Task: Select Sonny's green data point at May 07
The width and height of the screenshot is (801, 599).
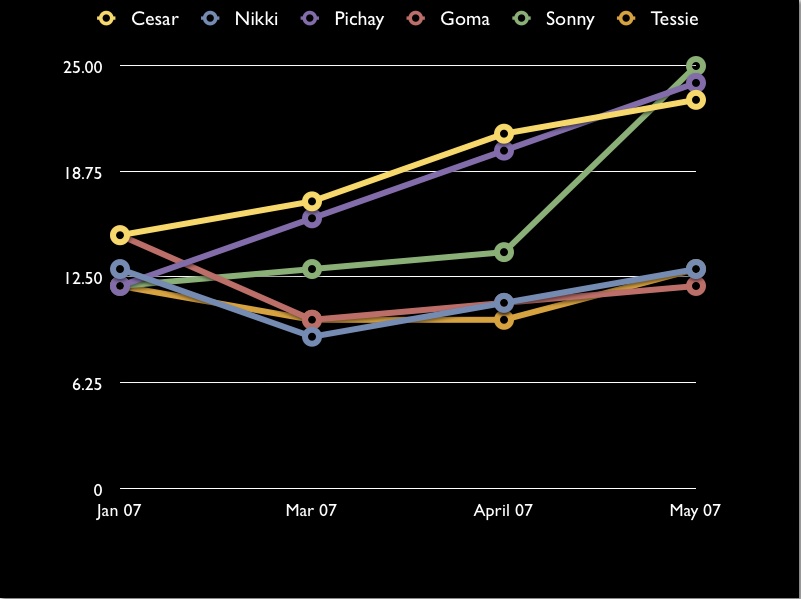Action: (x=695, y=66)
